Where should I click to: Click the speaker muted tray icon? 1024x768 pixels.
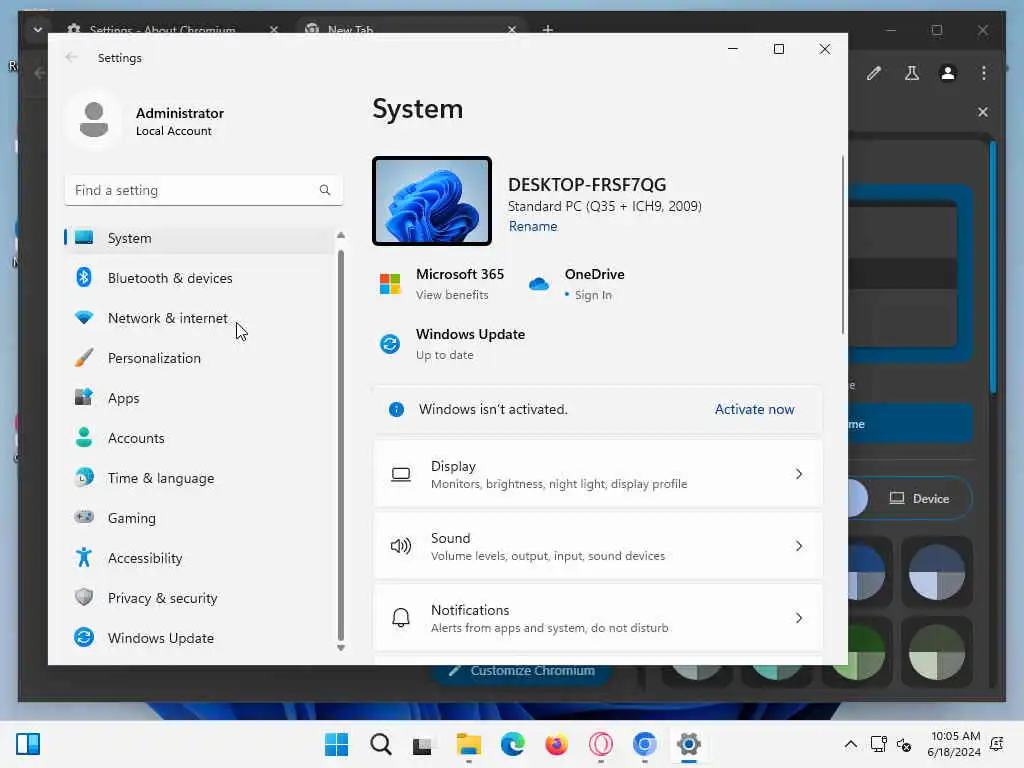click(904, 744)
